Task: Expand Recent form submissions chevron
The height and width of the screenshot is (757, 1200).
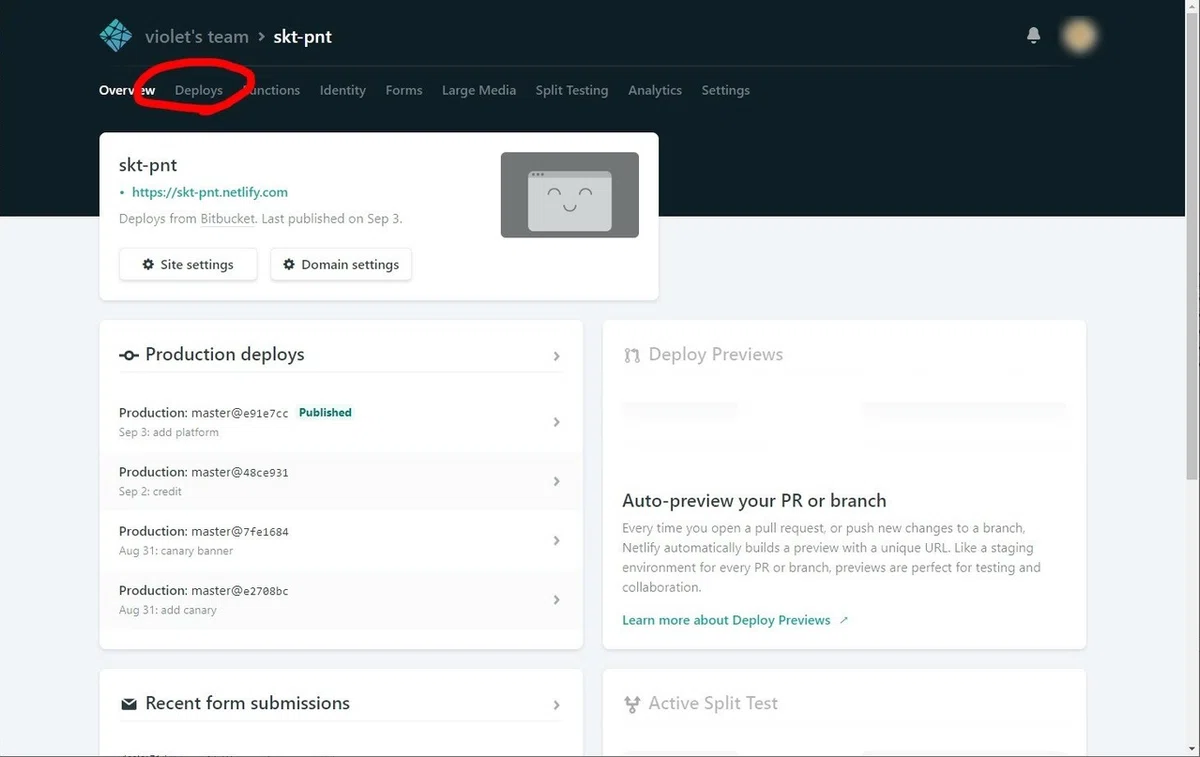Action: (x=557, y=705)
